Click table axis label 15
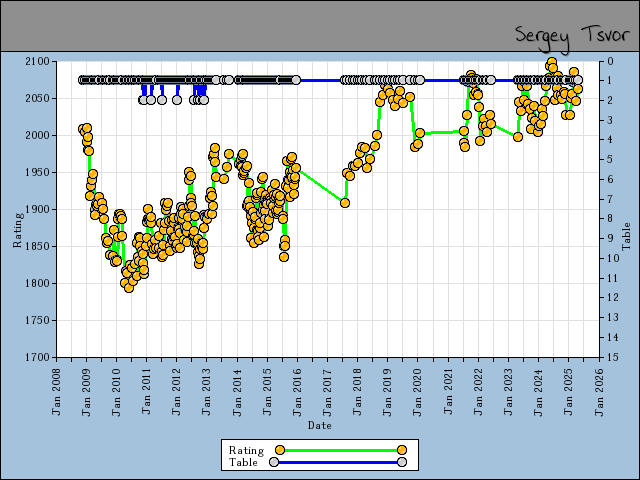Screen dimensions: 640x480 (613, 357)
